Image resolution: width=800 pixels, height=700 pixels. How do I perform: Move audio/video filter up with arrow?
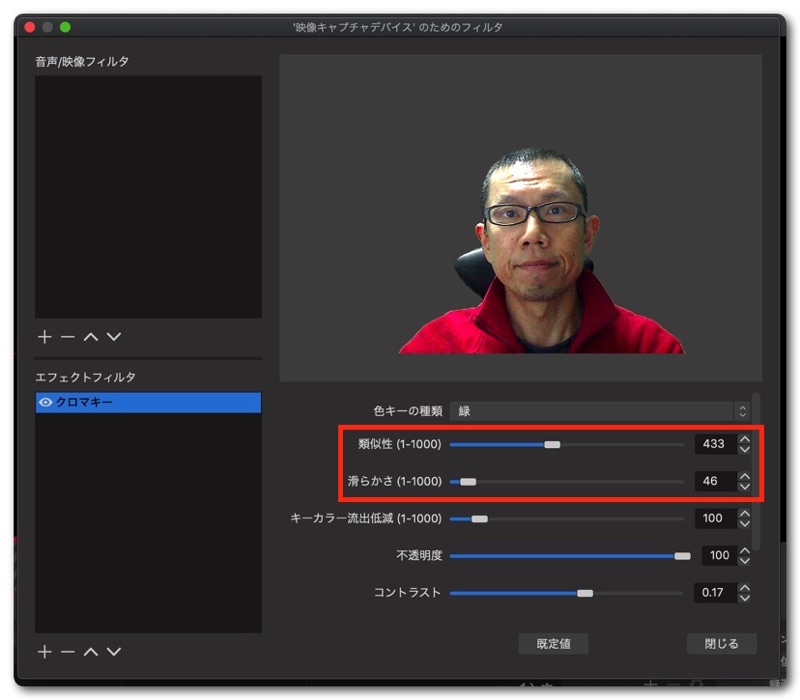click(90, 337)
